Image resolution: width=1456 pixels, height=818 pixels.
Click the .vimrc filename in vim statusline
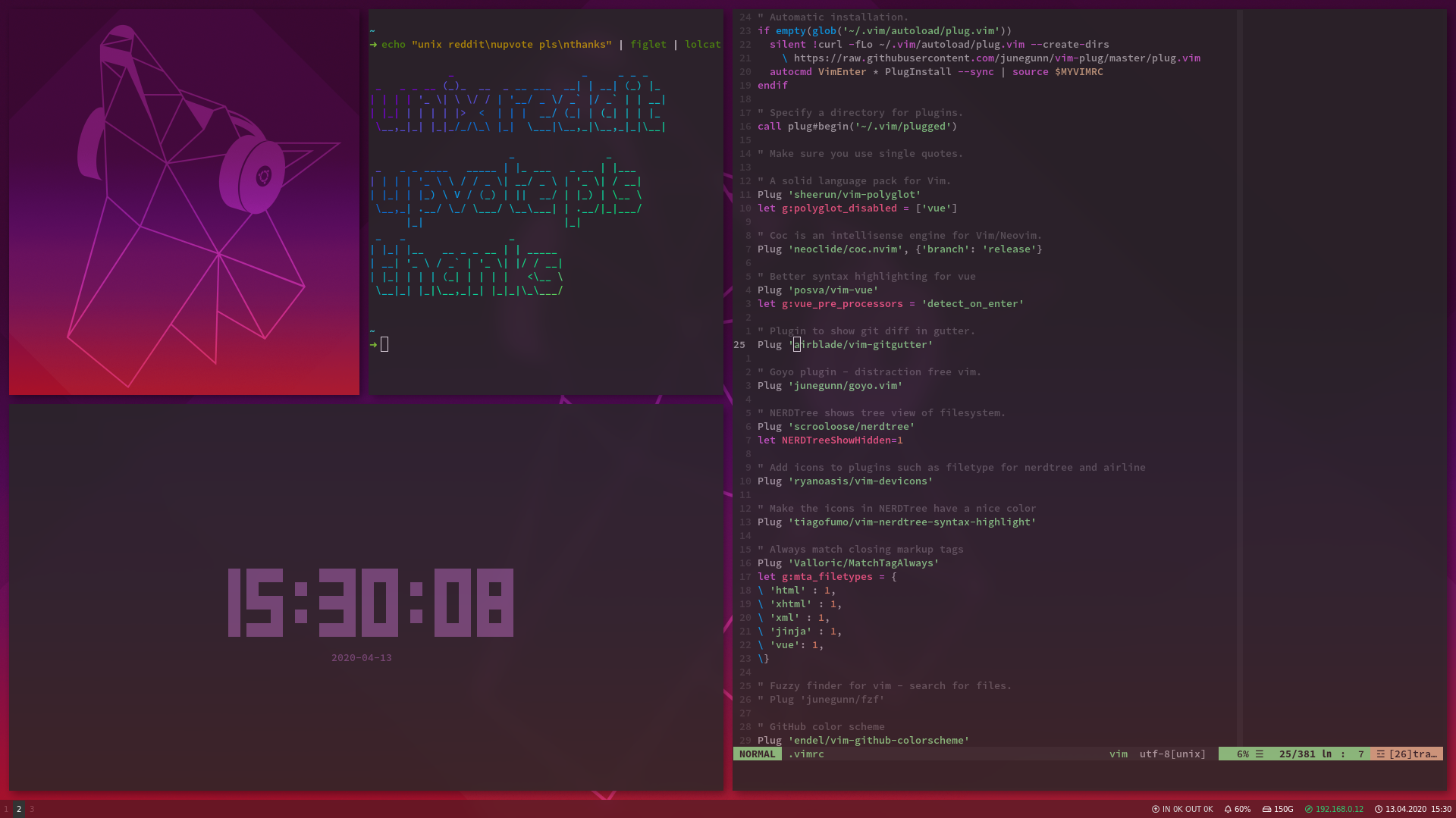click(x=806, y=754)
